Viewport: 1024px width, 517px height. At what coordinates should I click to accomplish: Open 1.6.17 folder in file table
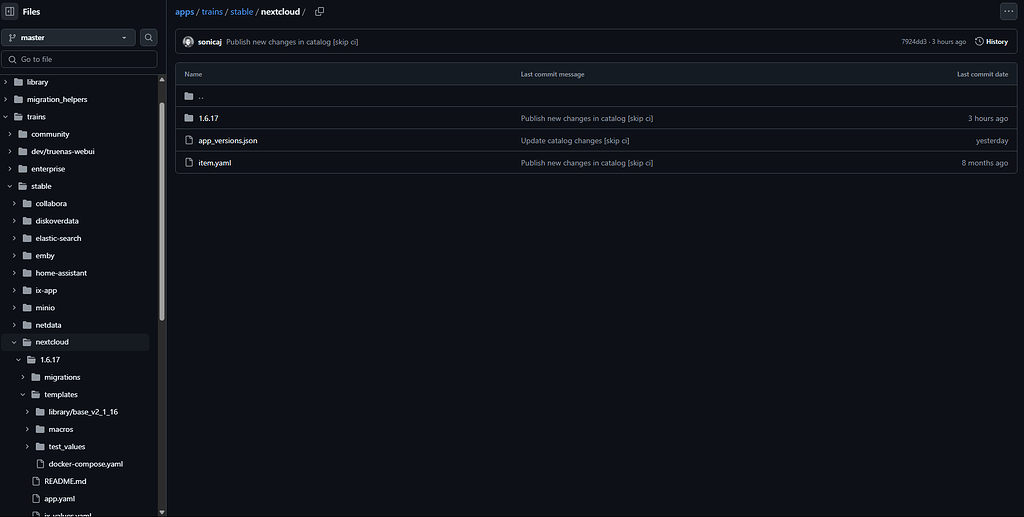(208, 118)
